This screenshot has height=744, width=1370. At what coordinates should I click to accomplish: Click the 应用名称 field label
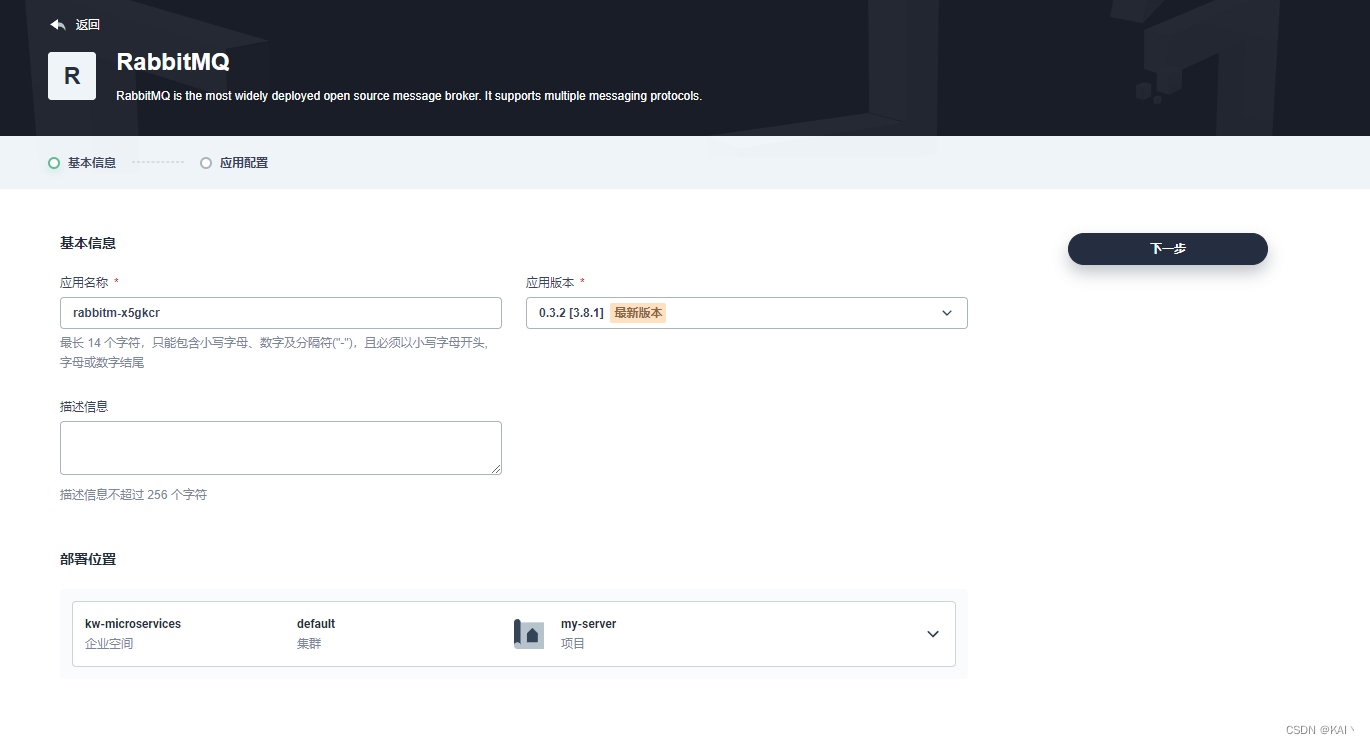coord(84,283)
